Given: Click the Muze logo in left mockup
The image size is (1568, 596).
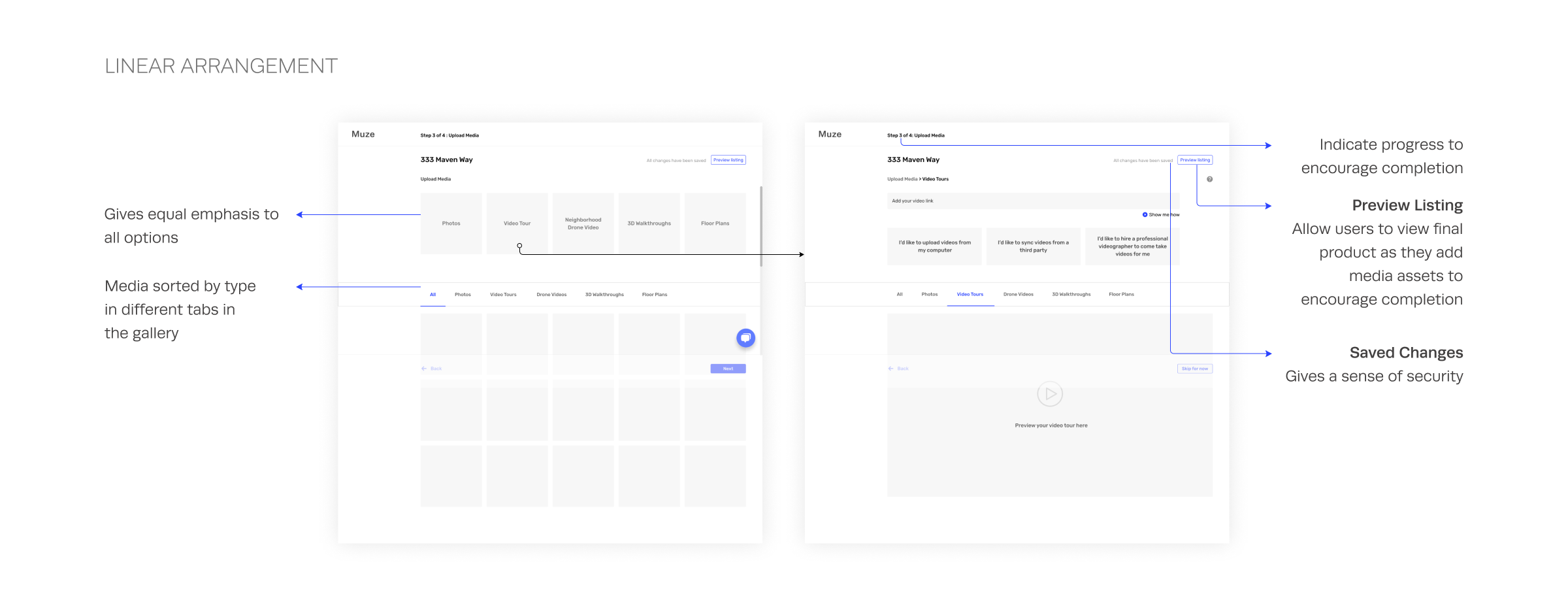Looking at the screenshot, I should tap(363, 134).
